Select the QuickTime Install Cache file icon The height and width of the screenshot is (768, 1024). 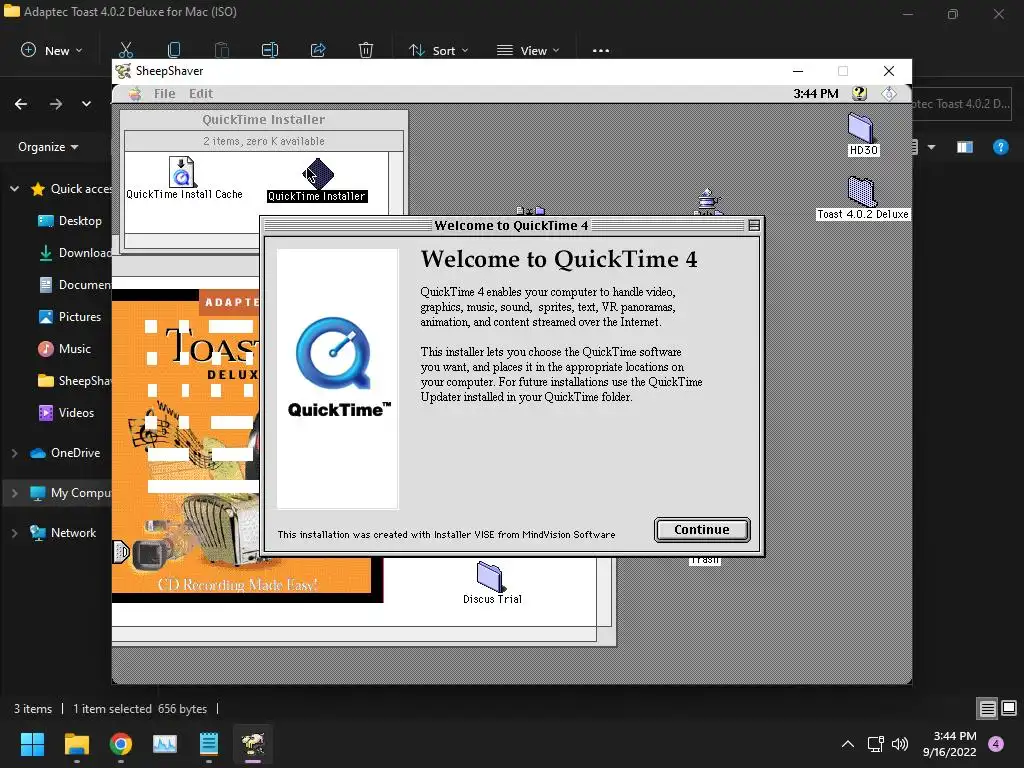point(182,172)
